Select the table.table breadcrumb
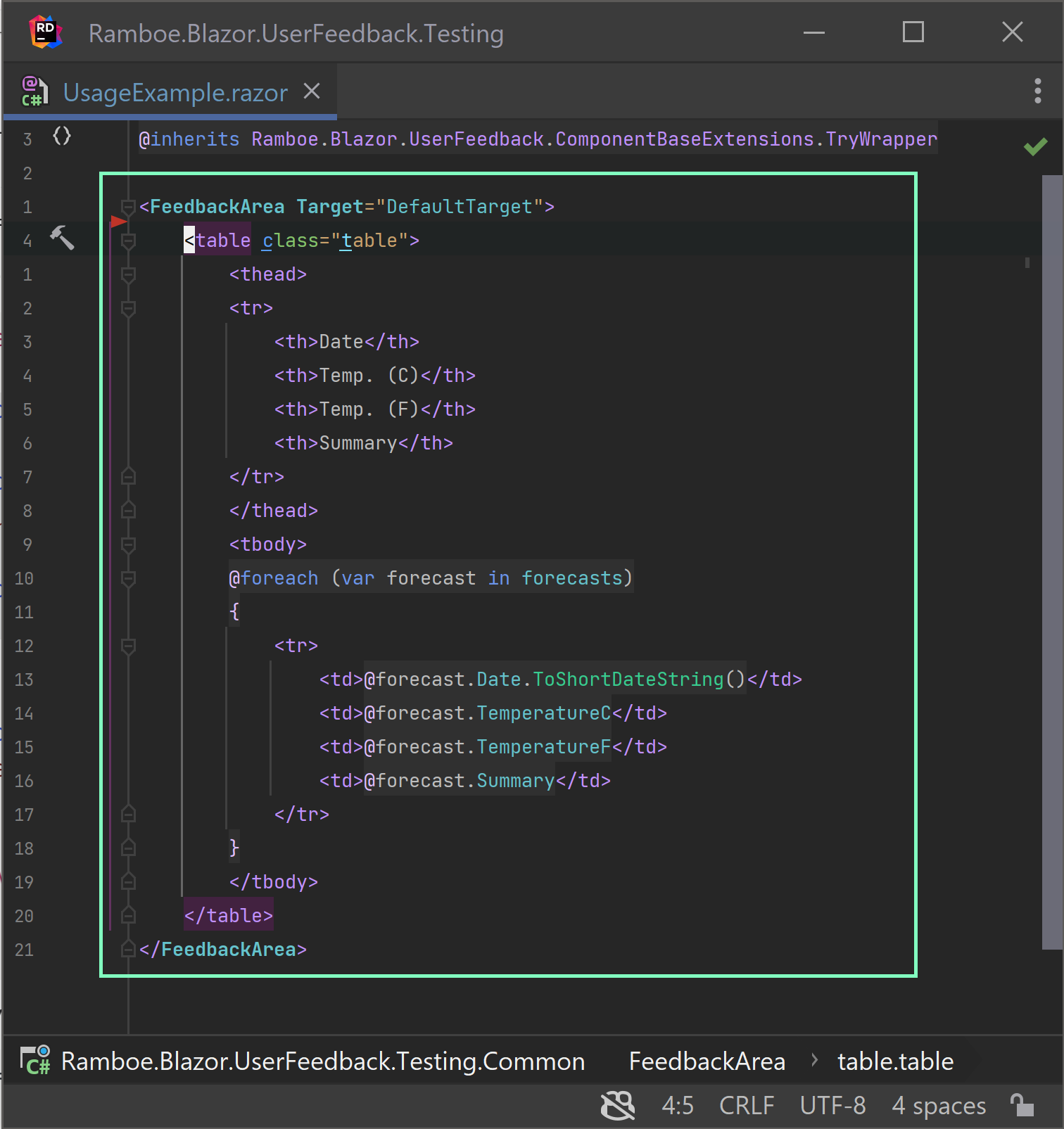This screenshot has width=1064, height=1129. 895,1061
